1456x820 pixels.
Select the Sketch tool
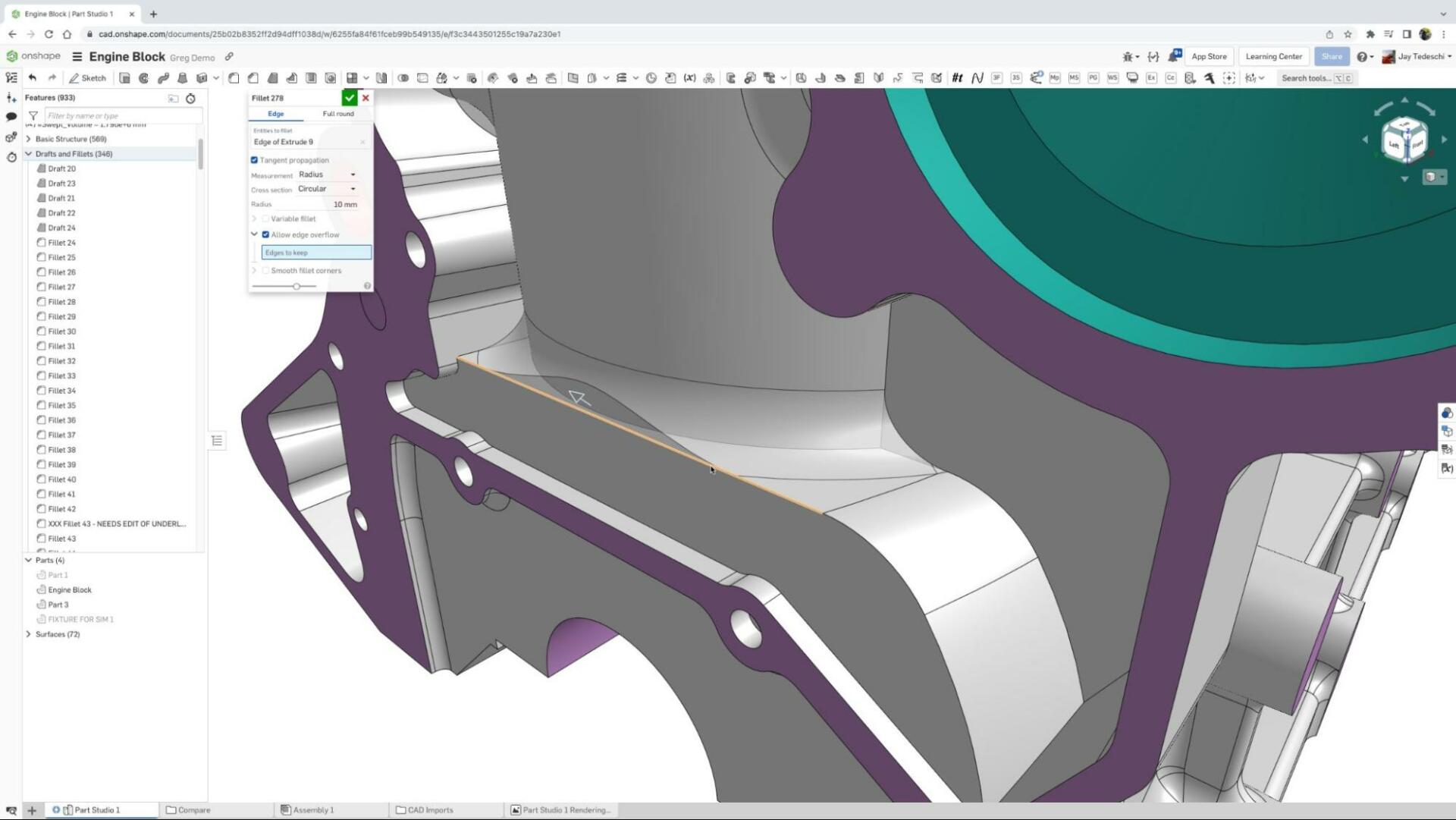88,77
